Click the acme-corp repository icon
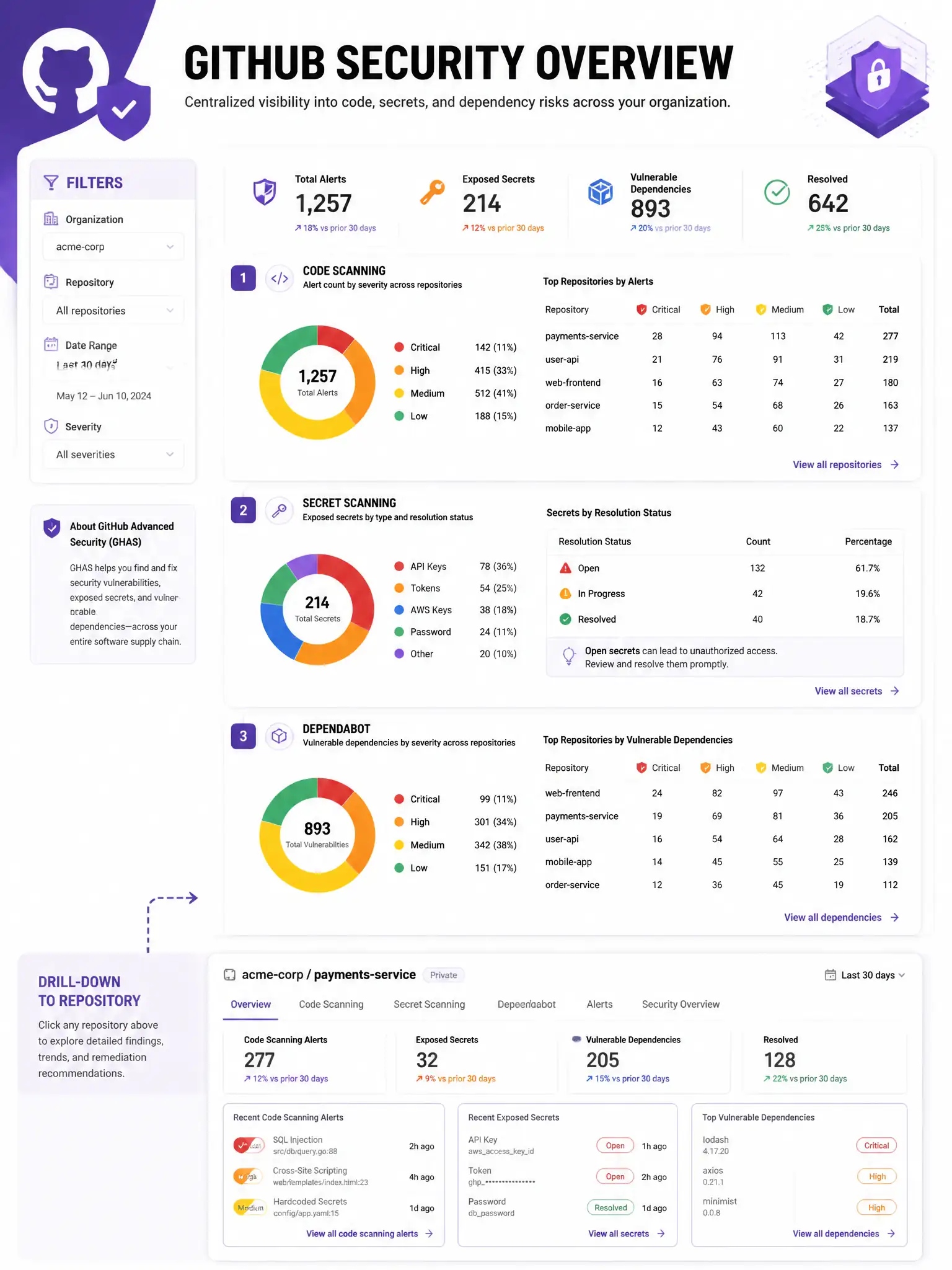This screenshot has height=1270, width=952. 229,975
